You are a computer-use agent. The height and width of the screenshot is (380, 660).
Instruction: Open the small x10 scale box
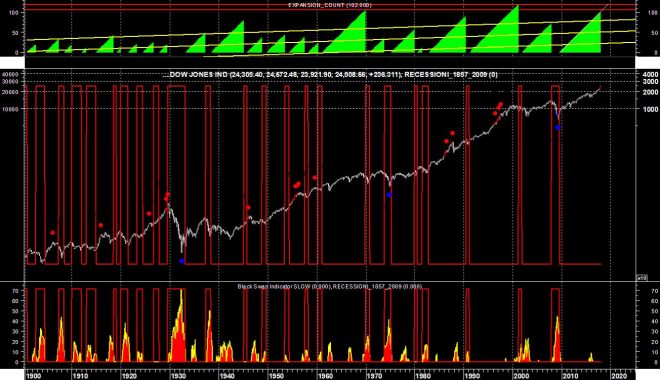click(x=642, y=278)
